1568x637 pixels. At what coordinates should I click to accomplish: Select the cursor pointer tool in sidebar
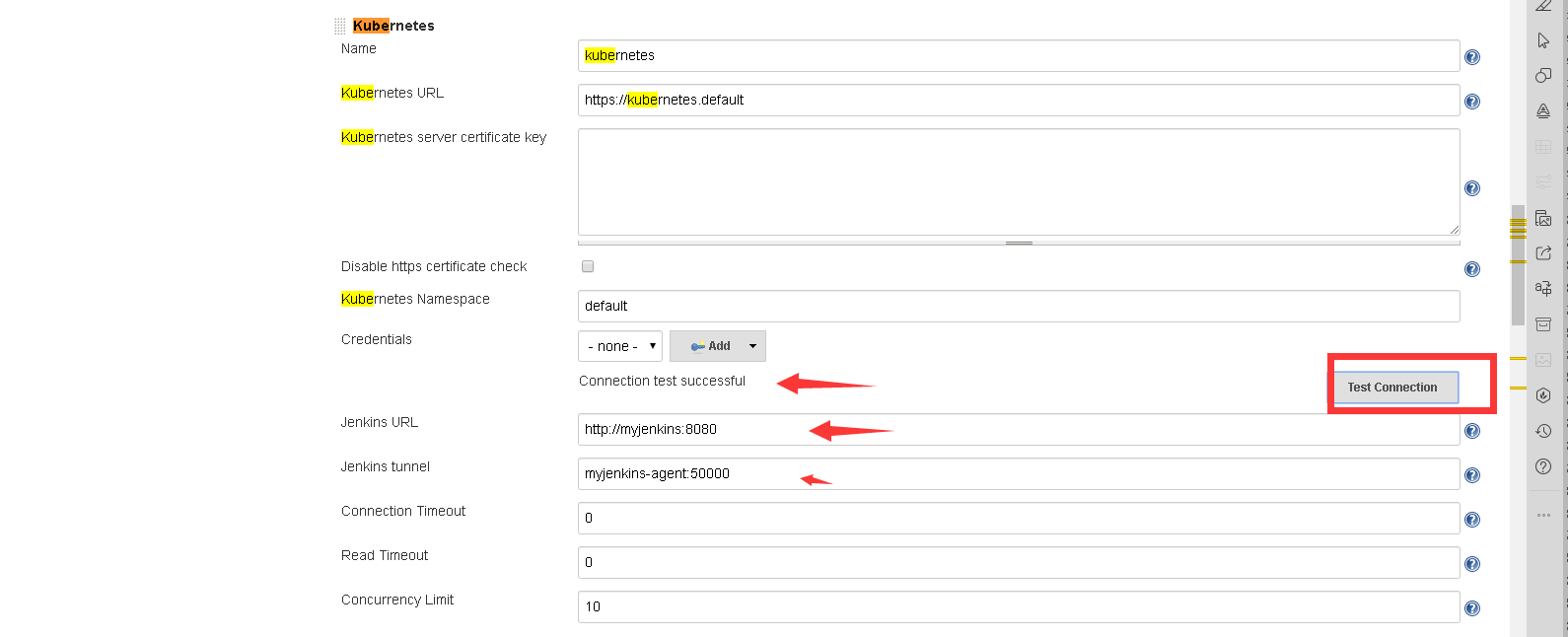tap(1543, 40)
